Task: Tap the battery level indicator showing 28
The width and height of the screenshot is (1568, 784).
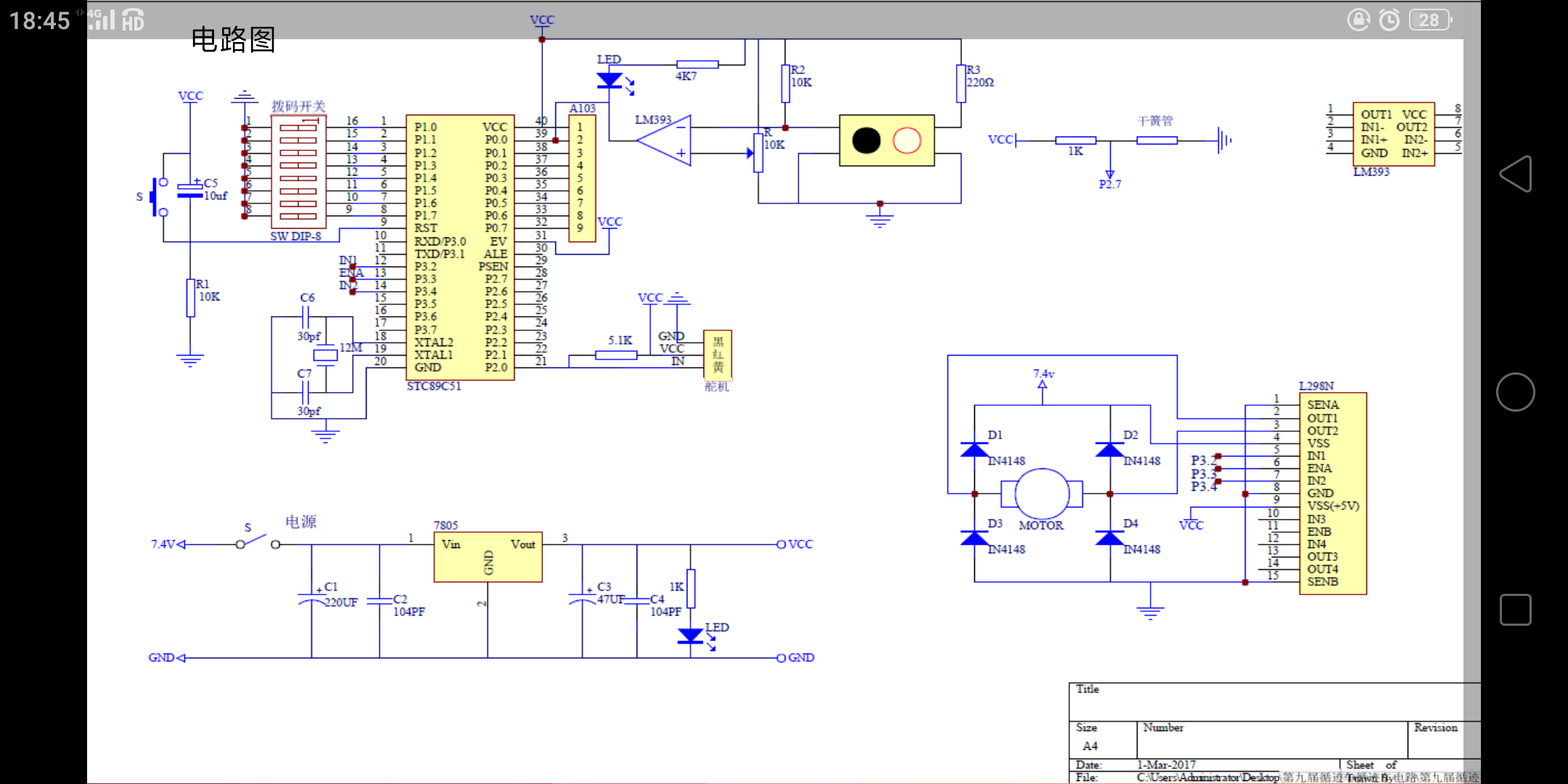Action: click(1430, 20)
